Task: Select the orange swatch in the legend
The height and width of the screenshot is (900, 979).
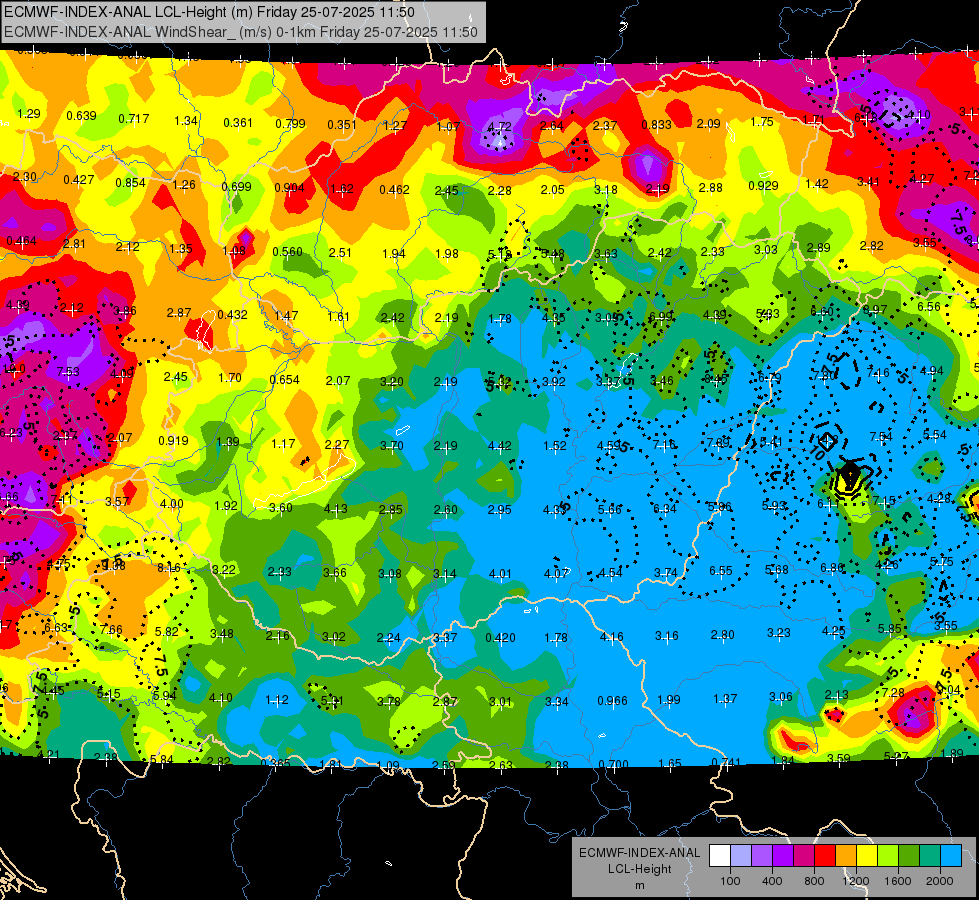Action: (x=846, y=855)
